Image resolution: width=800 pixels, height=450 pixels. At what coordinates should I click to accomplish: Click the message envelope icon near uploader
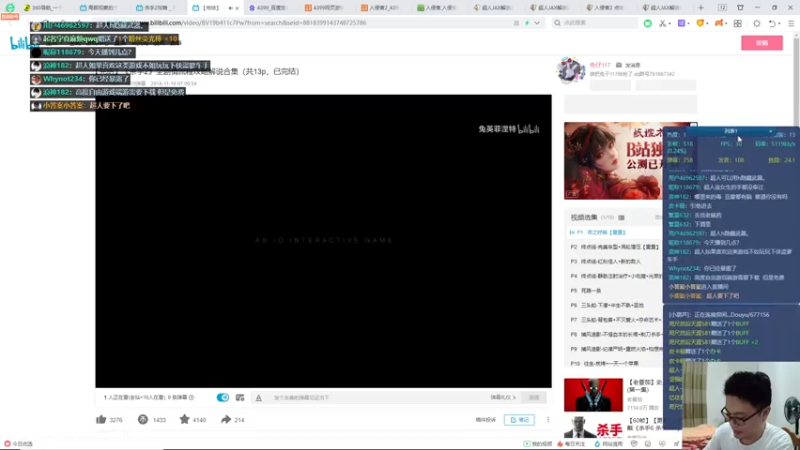(x=619, y=65)
